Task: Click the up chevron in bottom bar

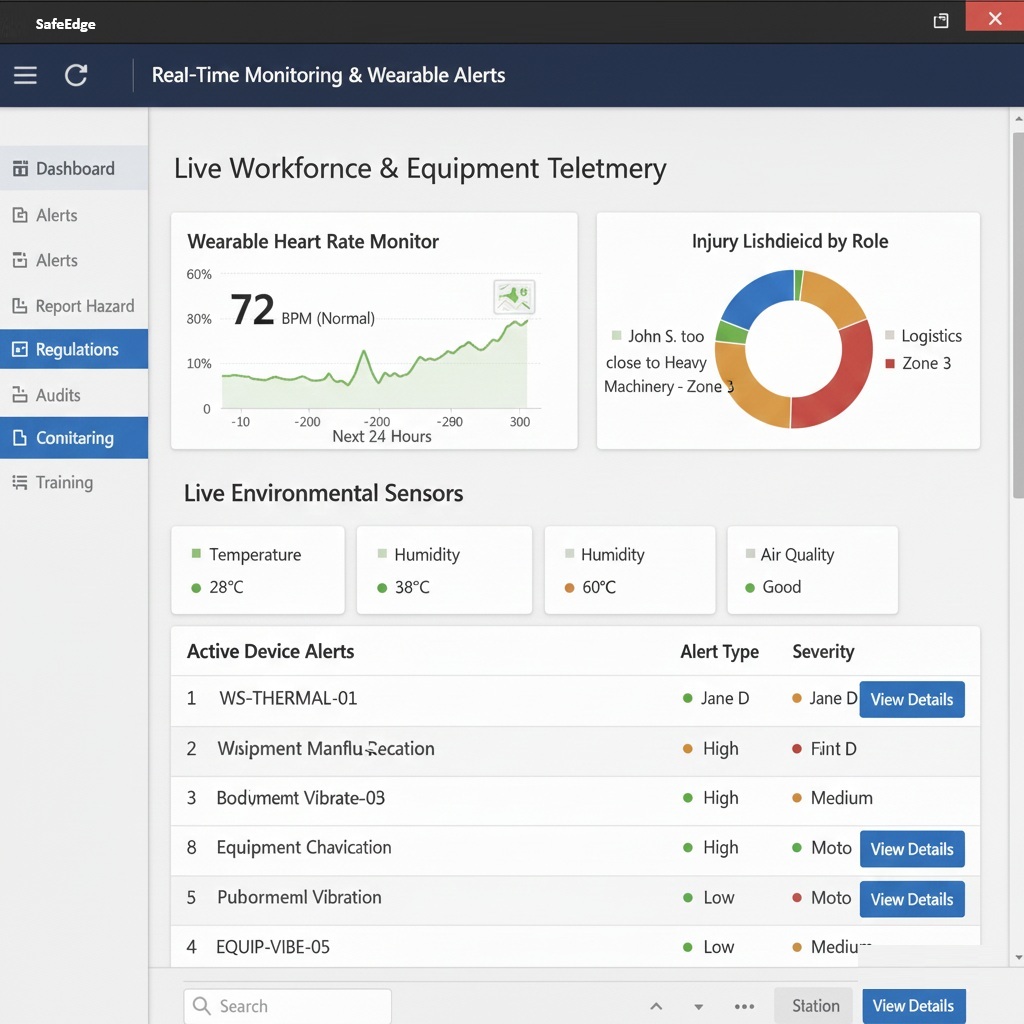Action: (656, 1007)
